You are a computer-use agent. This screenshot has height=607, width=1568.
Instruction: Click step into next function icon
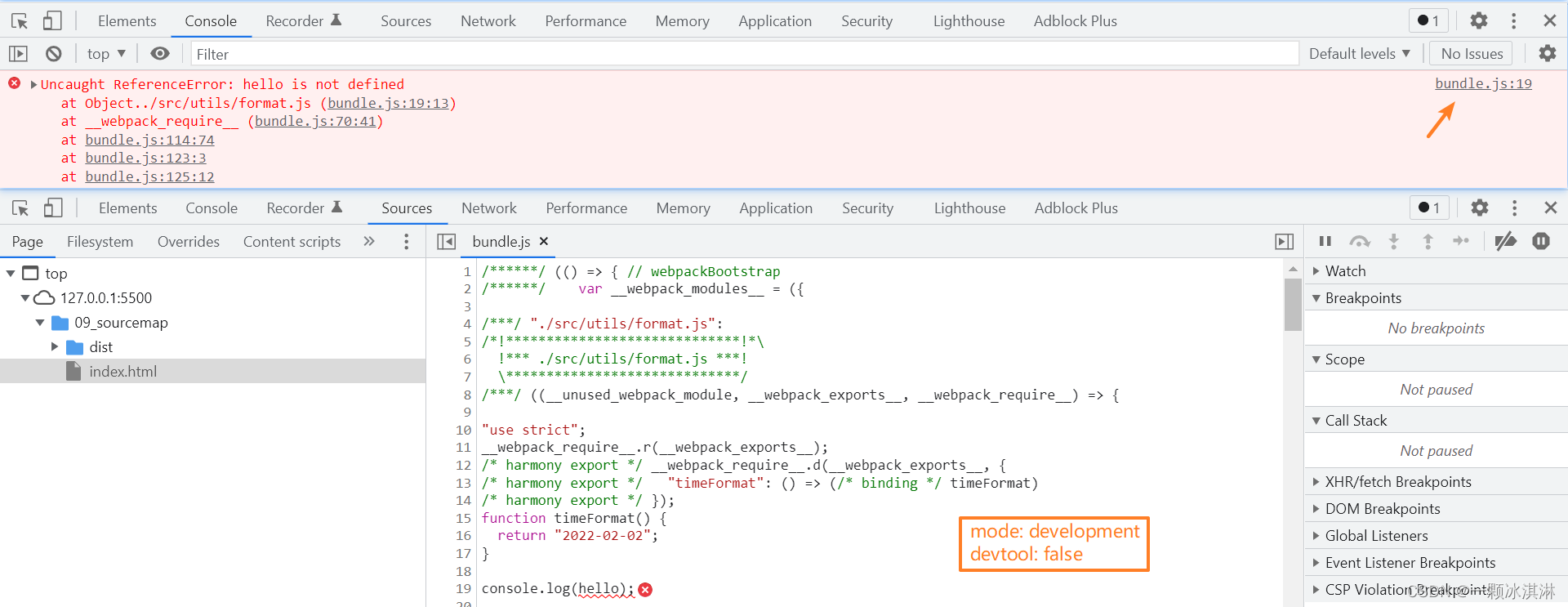coord(1394,241)
